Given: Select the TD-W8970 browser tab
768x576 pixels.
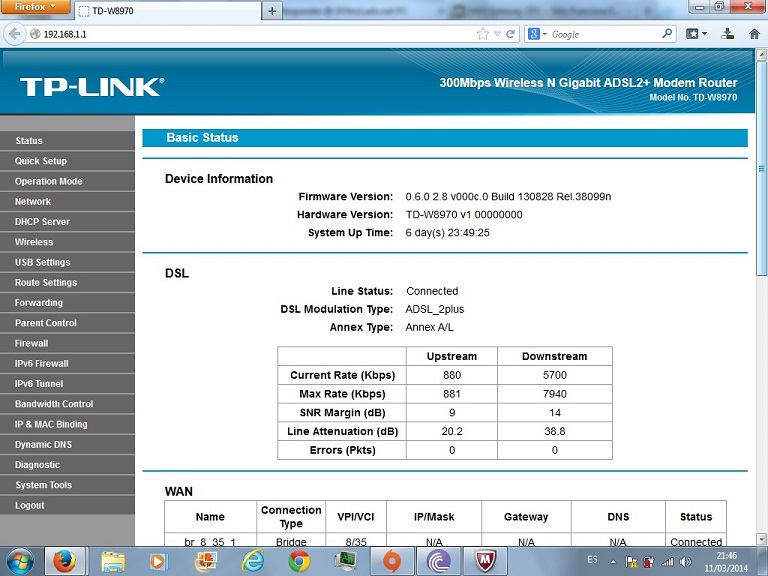Looking at the screenshot, I should [x=168, y=11].
